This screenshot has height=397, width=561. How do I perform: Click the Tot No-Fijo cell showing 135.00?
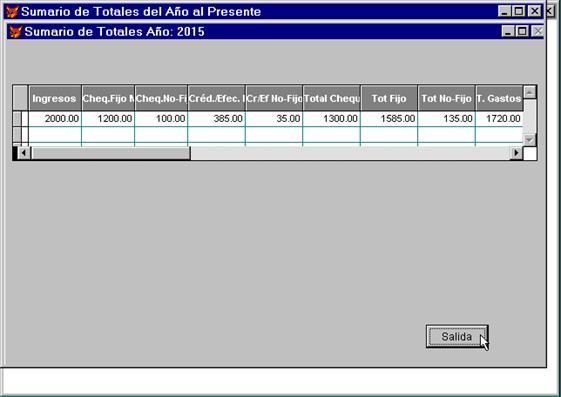pyautogui.click(x=446, y=119)
